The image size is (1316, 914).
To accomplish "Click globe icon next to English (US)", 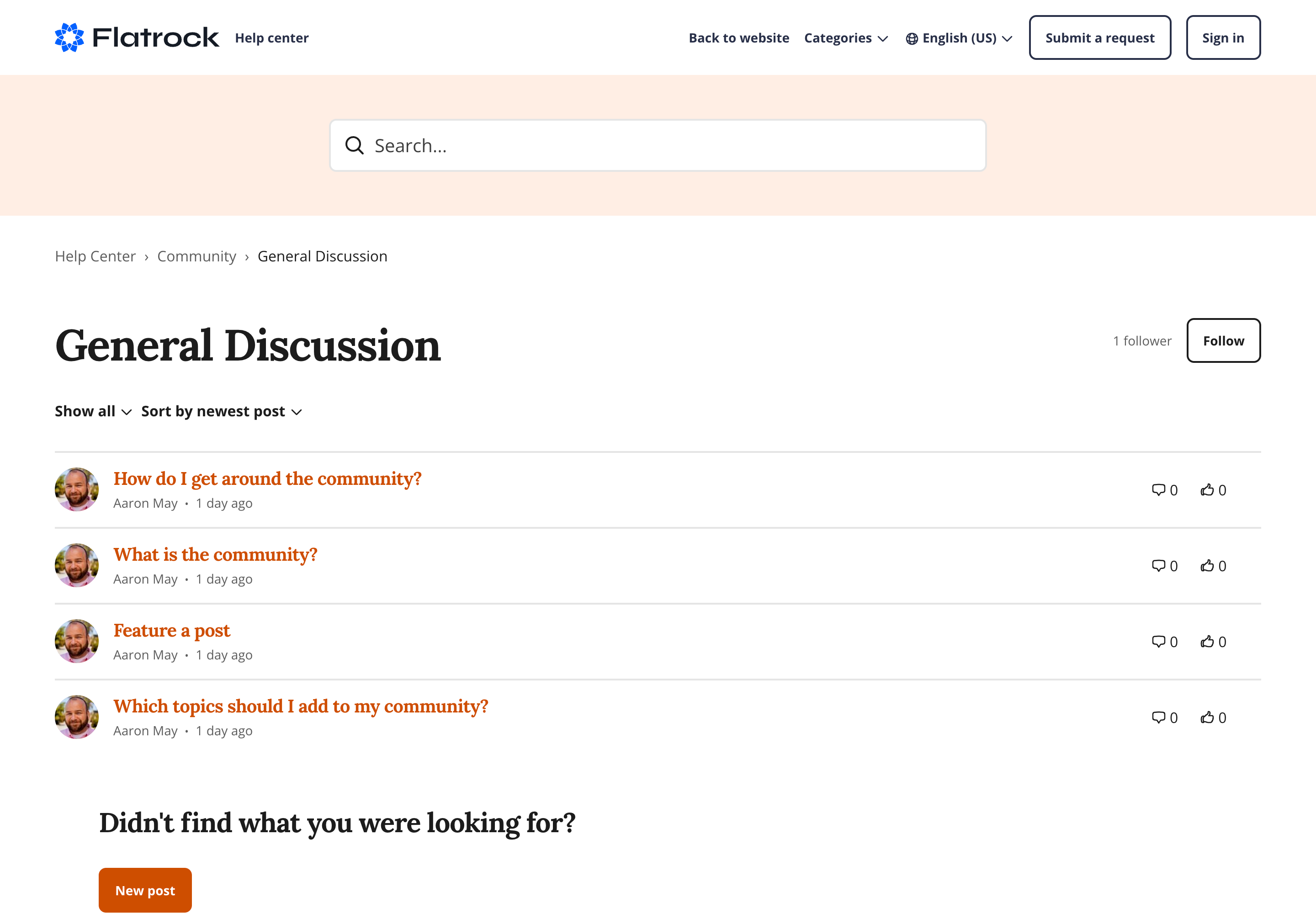I will pyautogui.click(x=912, y=38).
